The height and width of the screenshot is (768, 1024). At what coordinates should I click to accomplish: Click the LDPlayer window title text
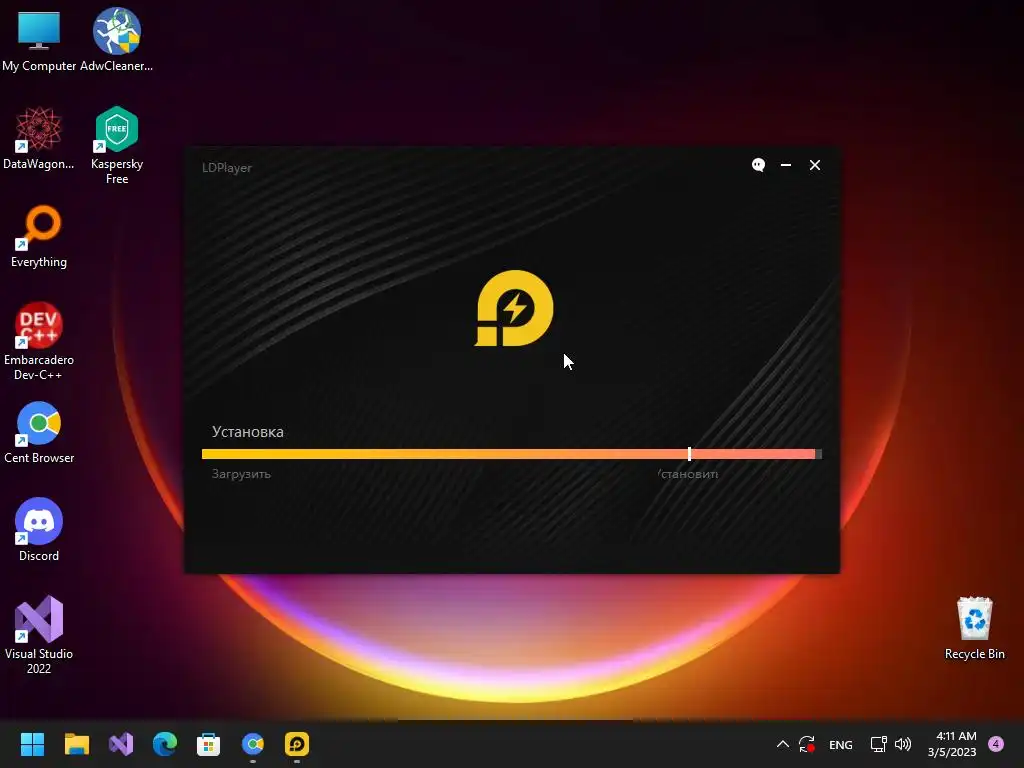click(x=227, y=168)
